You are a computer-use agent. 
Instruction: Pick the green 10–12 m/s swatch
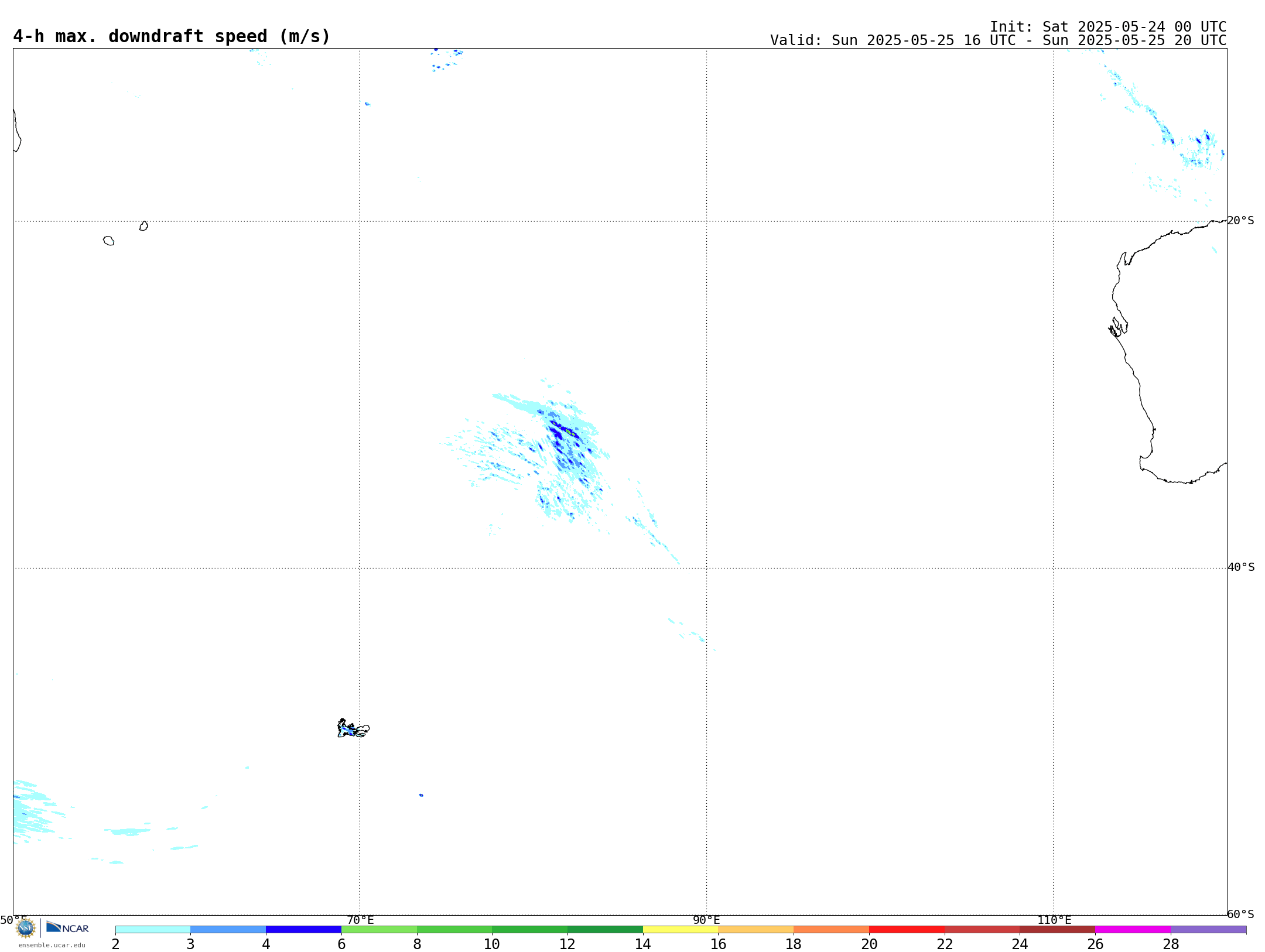(x=529, y=929)
